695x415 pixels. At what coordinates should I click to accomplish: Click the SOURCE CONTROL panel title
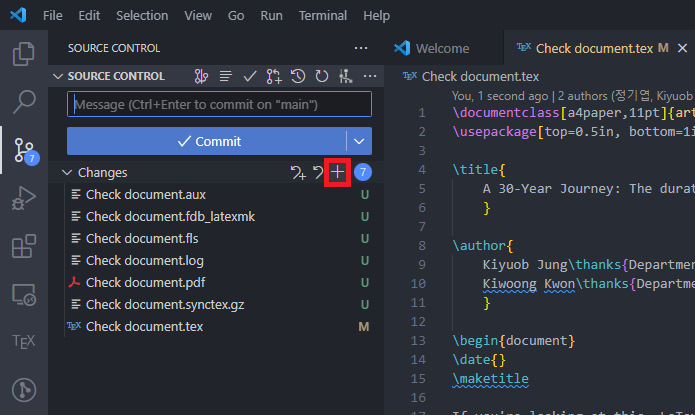pos(113,48)
